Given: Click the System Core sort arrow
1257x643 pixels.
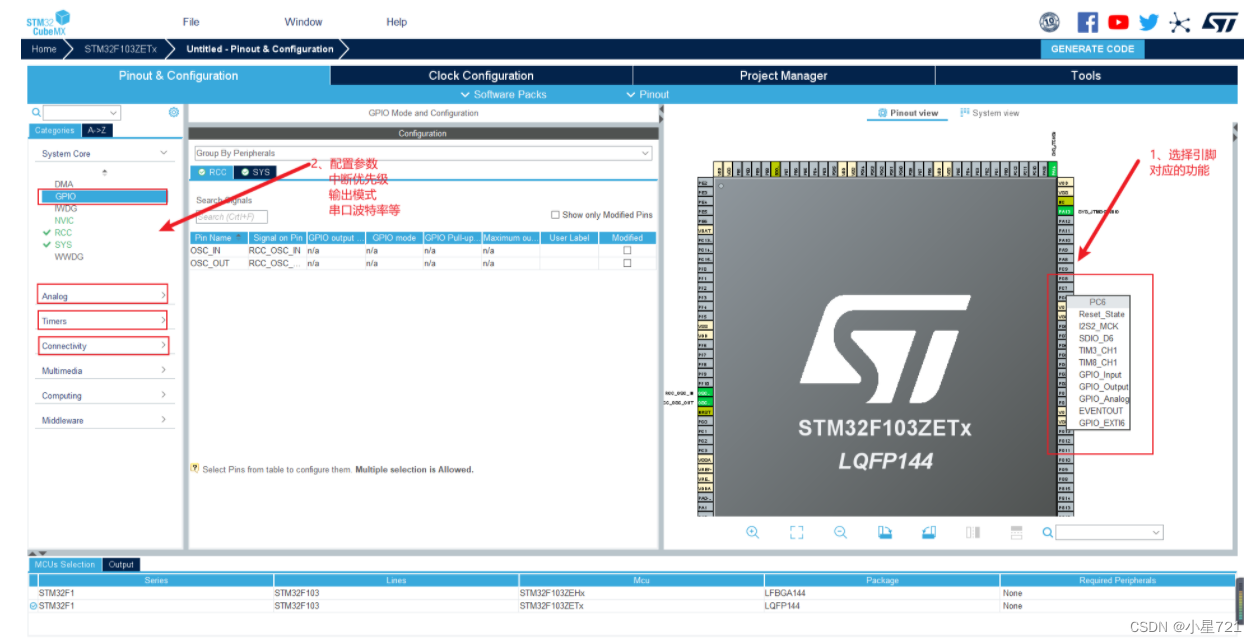Looking at the screenshot, I should point(104,172).
